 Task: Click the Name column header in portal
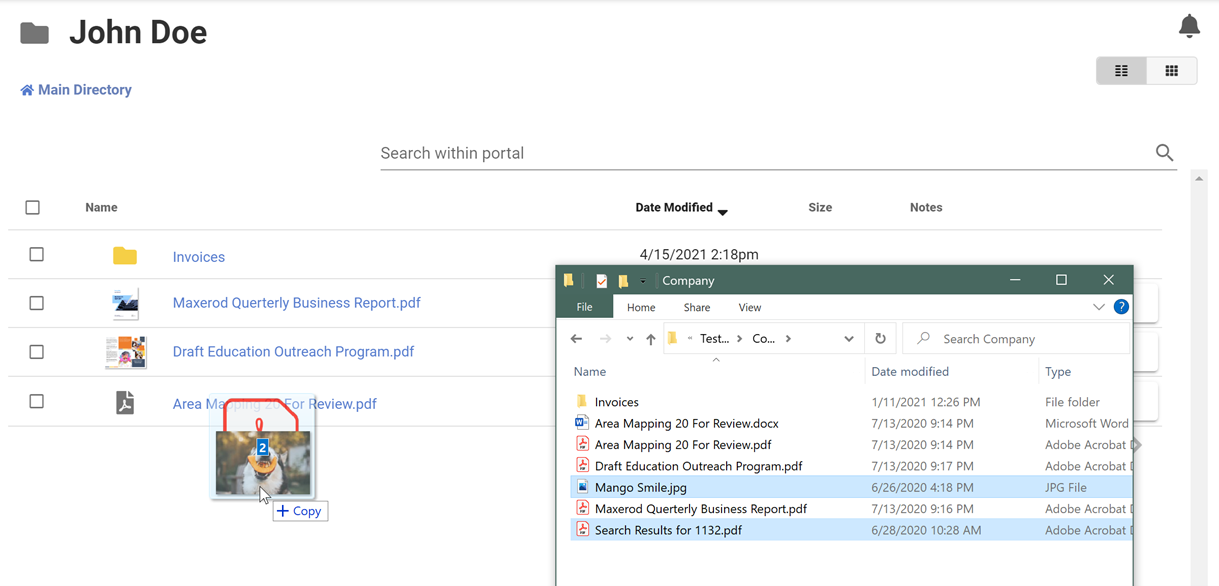pos(101,208)
